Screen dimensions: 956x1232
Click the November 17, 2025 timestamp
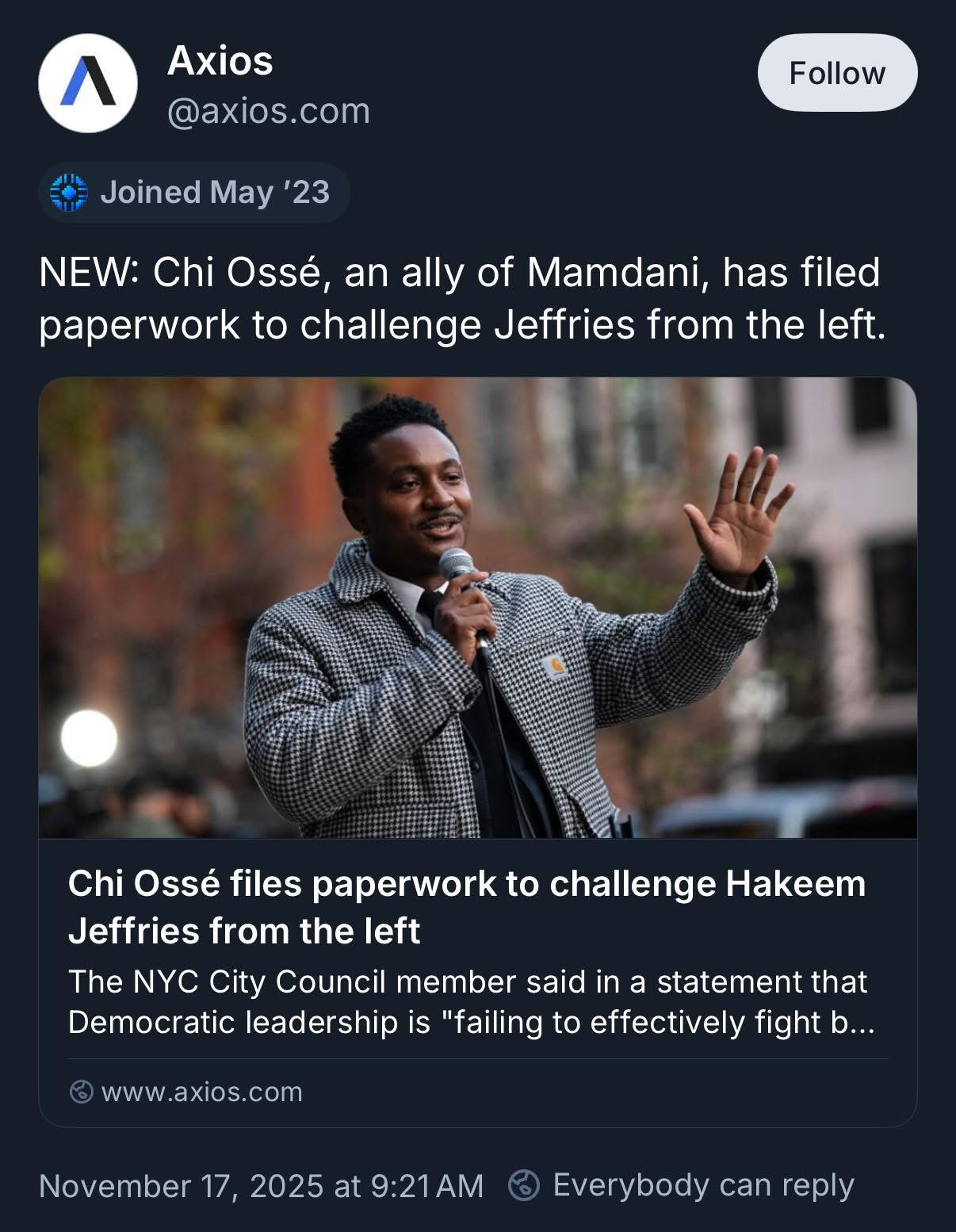tap(261, 1186)
